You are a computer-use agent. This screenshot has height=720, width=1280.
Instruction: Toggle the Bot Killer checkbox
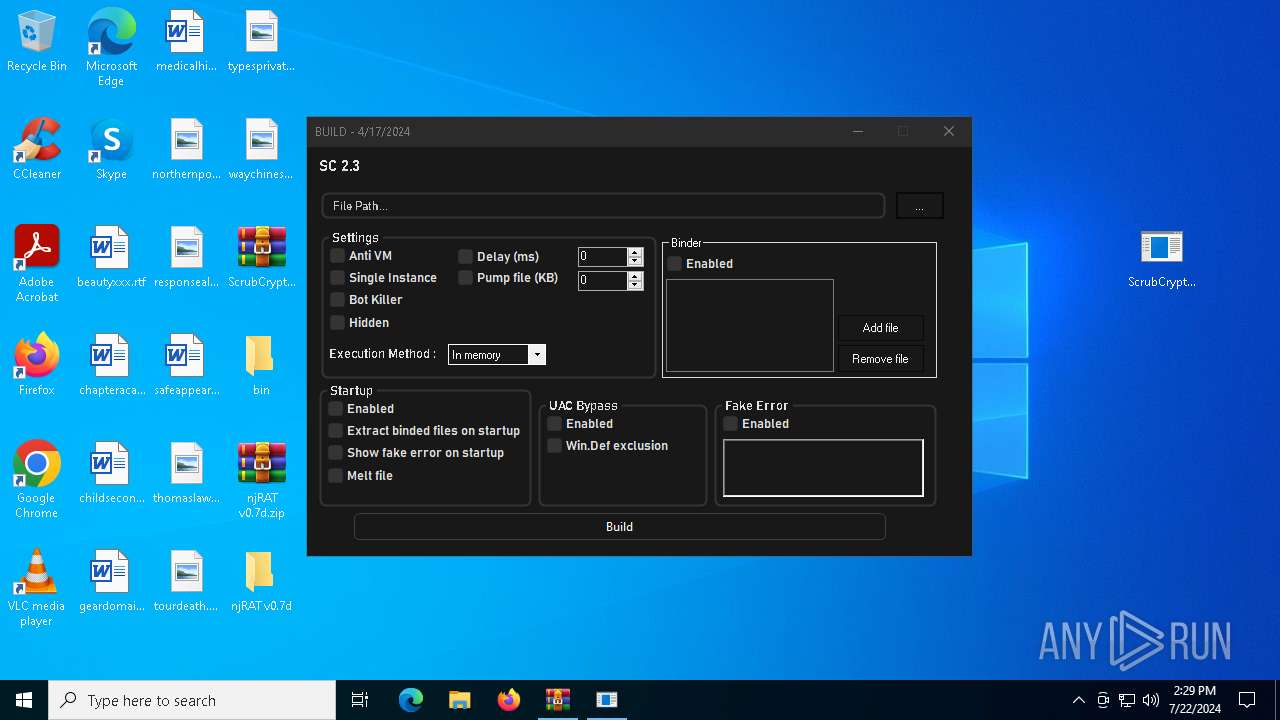[x=337, y=300]
